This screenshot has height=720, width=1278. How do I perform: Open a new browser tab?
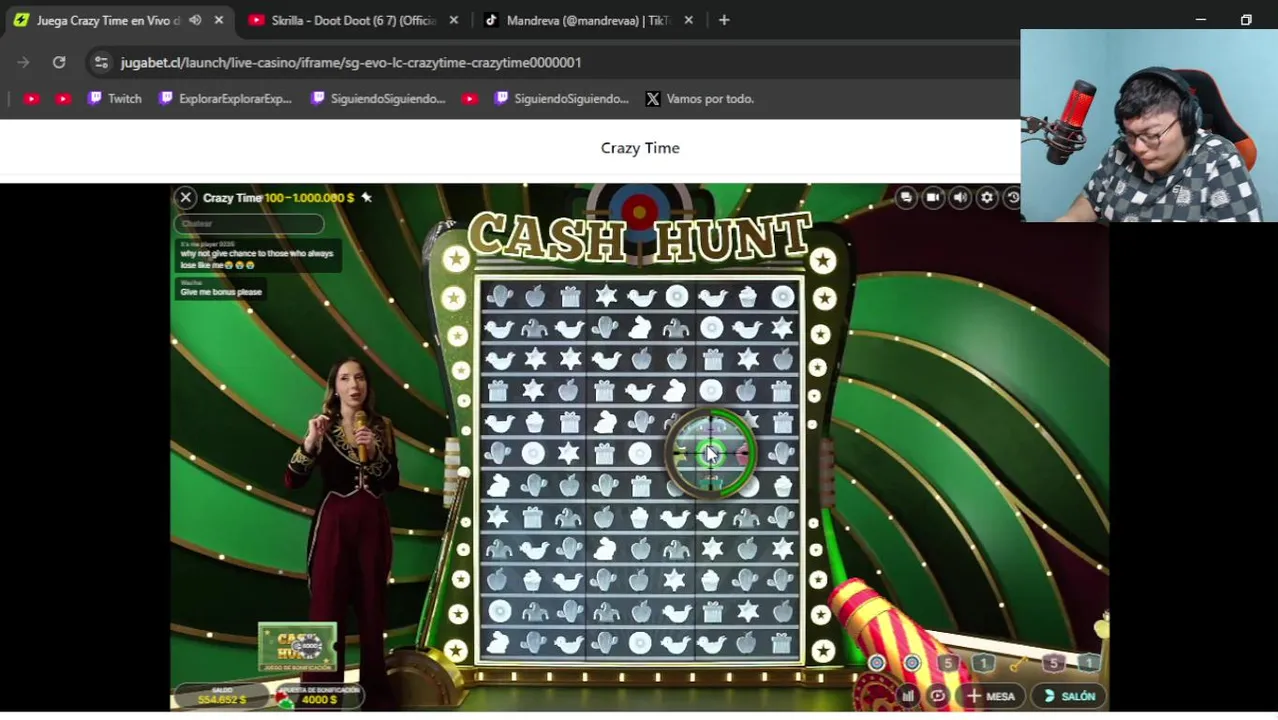(x=724, y=20)
